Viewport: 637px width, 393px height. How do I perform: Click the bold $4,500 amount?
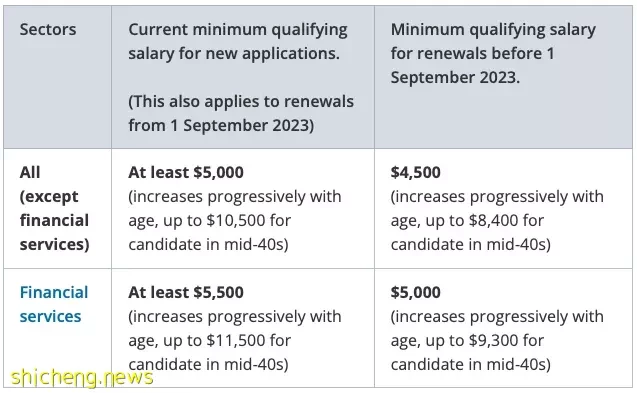coord(415,172)
